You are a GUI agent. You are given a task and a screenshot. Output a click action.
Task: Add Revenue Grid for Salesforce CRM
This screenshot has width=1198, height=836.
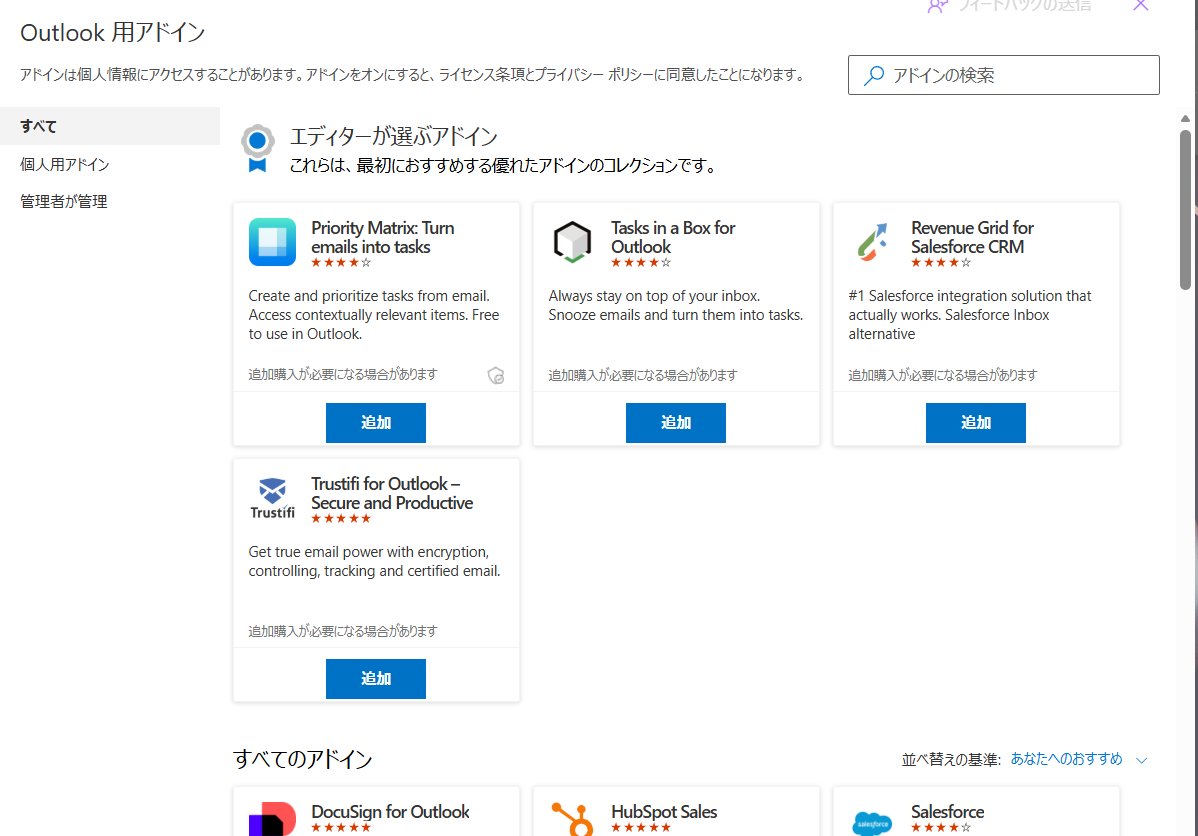976,423
